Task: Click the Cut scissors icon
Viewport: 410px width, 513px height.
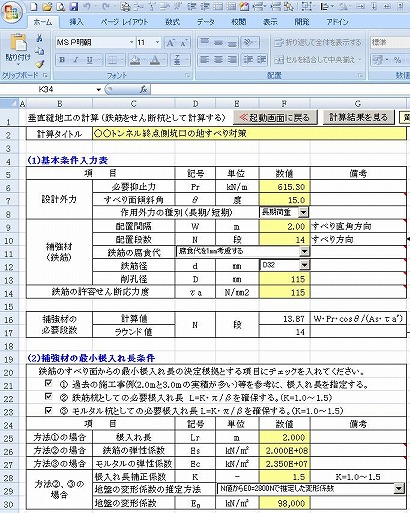Action: point(39,39)
